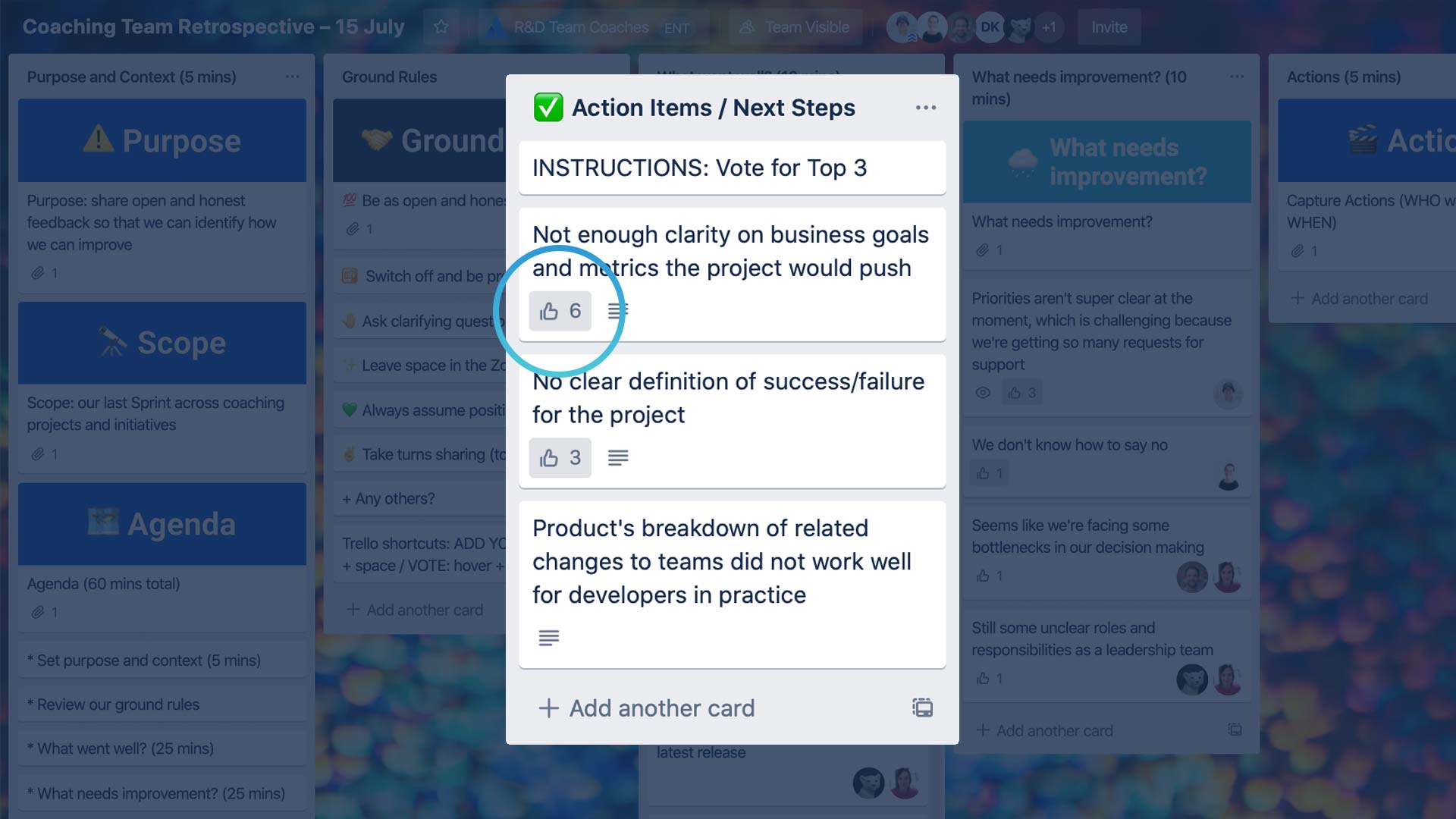The width and height of the screenshot is (1456, 819).
Task: Click the menu lines icon beside vote count 6
Action: point(618,311)
